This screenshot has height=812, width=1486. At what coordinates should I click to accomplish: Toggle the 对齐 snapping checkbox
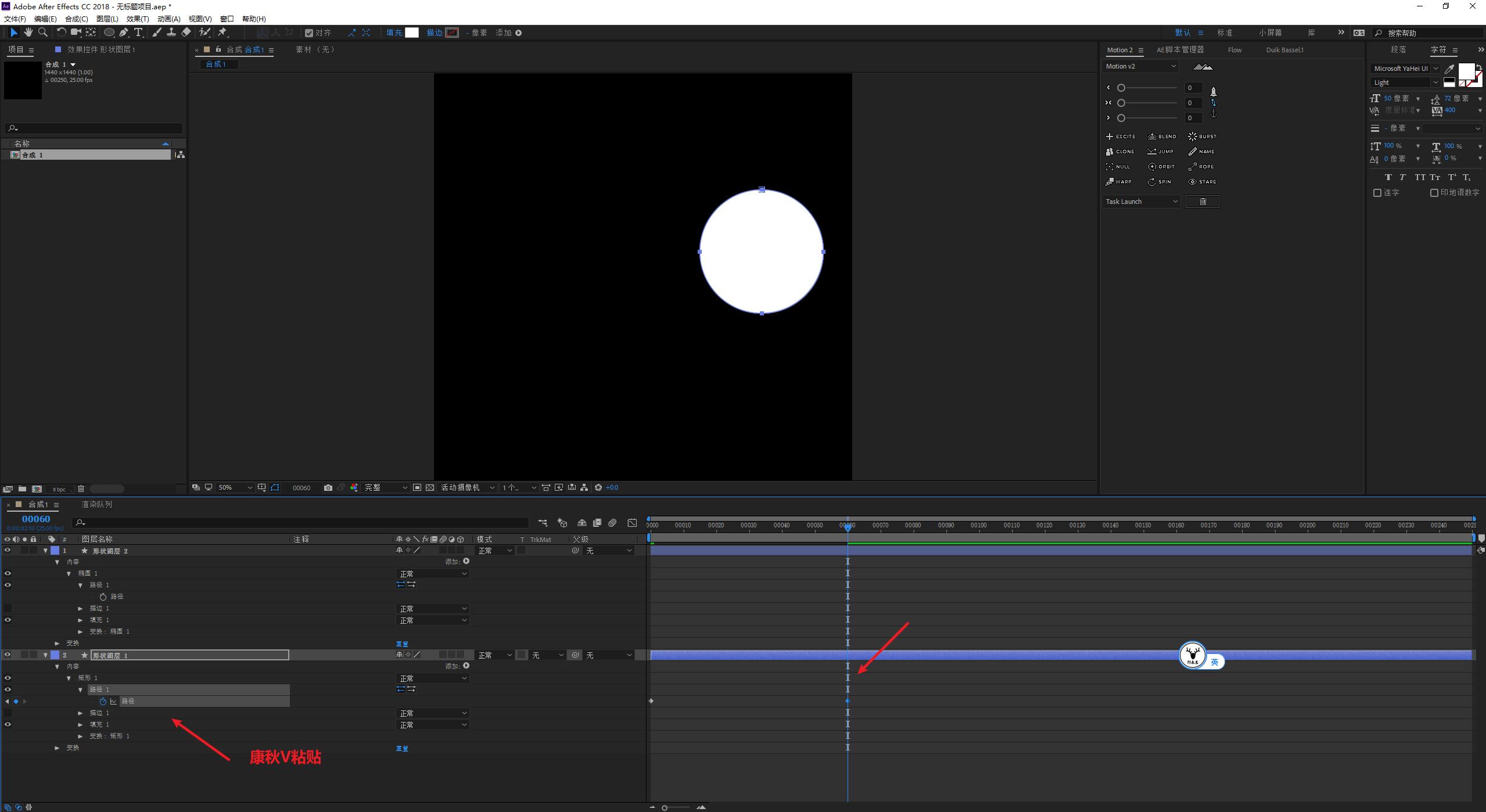pyautogui.click(x=309, y=33)
